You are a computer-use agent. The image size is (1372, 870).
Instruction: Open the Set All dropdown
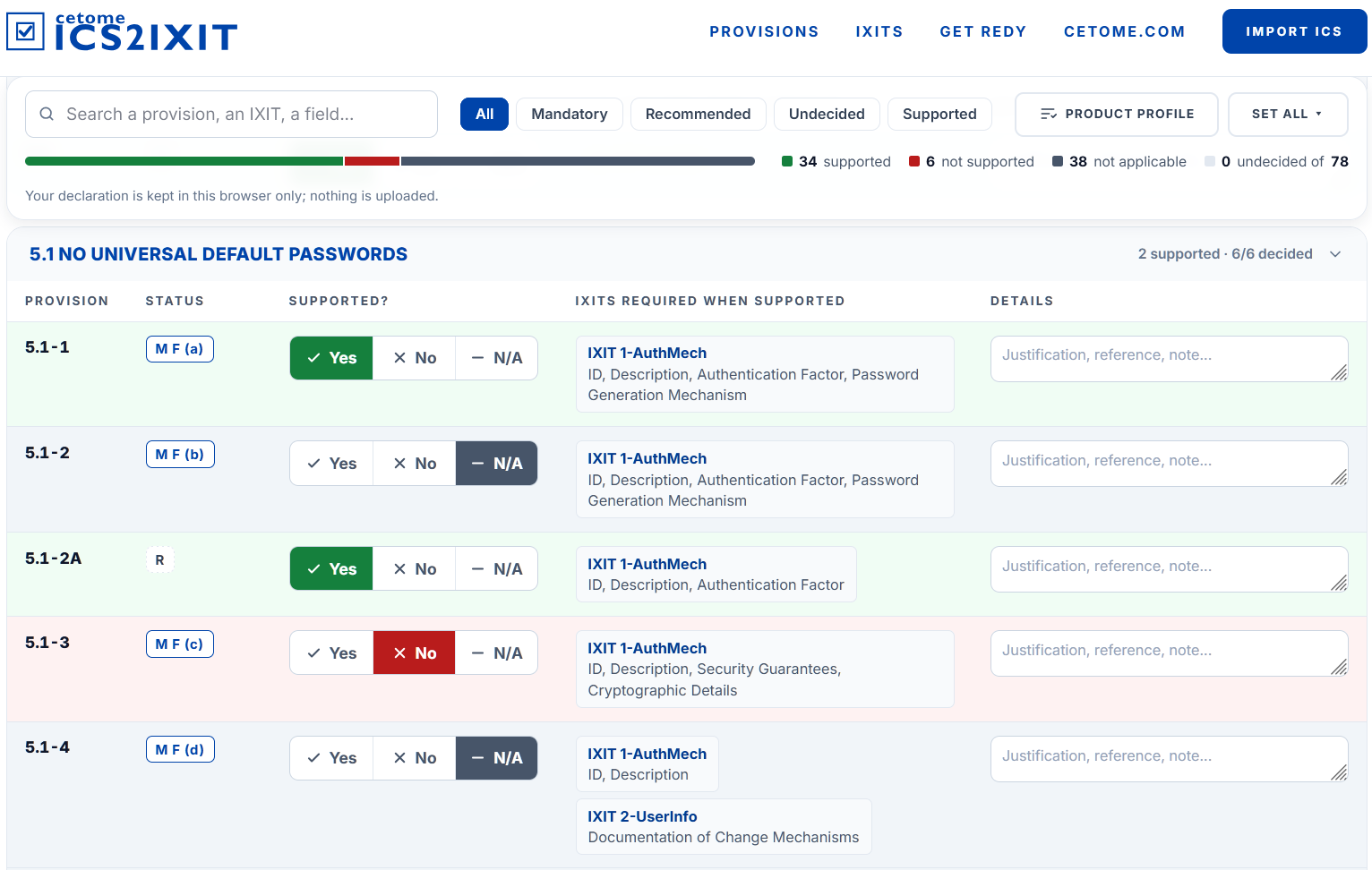[x=1287, y=115]
